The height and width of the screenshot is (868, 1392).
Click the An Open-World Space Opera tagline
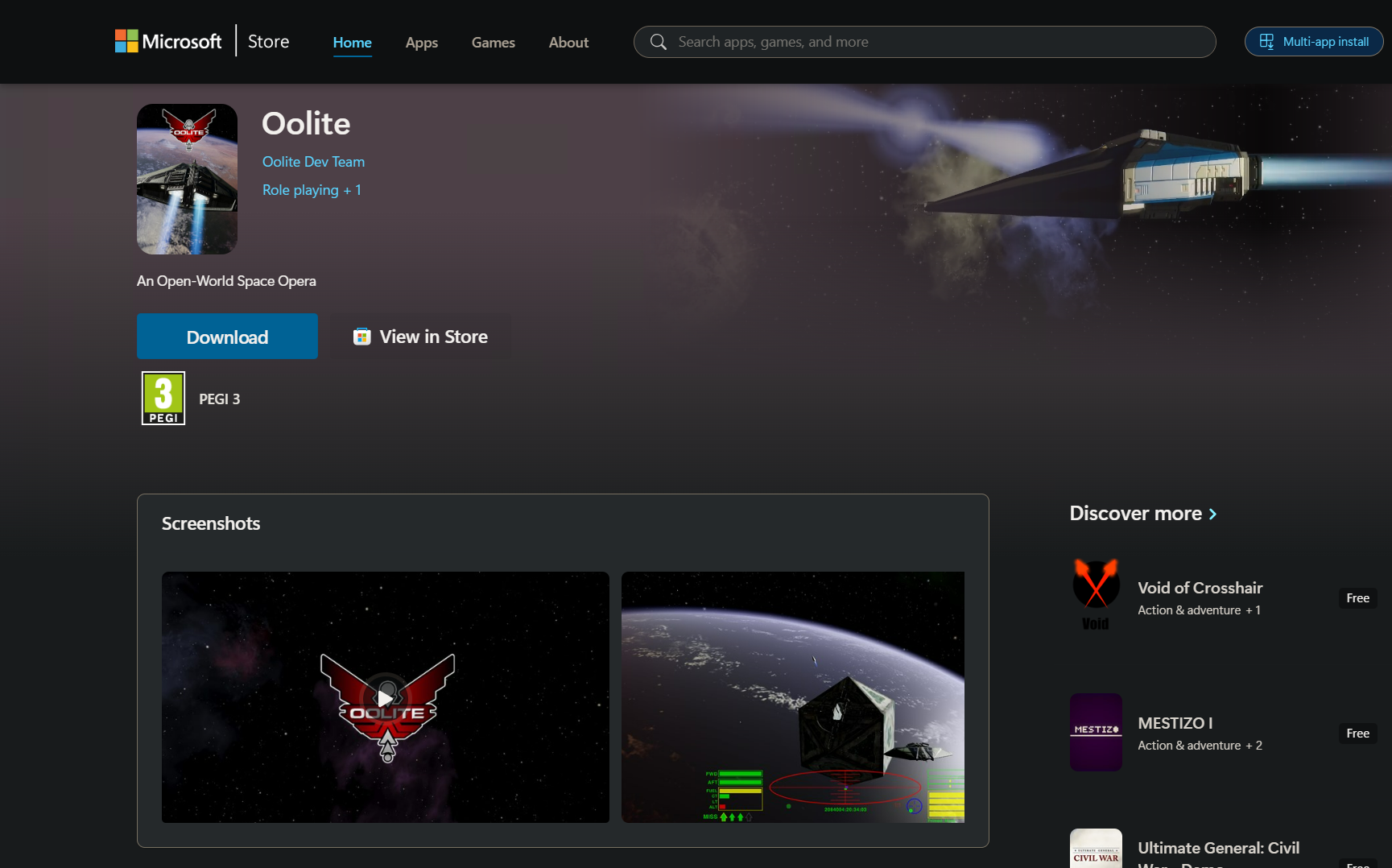(226, 281)
